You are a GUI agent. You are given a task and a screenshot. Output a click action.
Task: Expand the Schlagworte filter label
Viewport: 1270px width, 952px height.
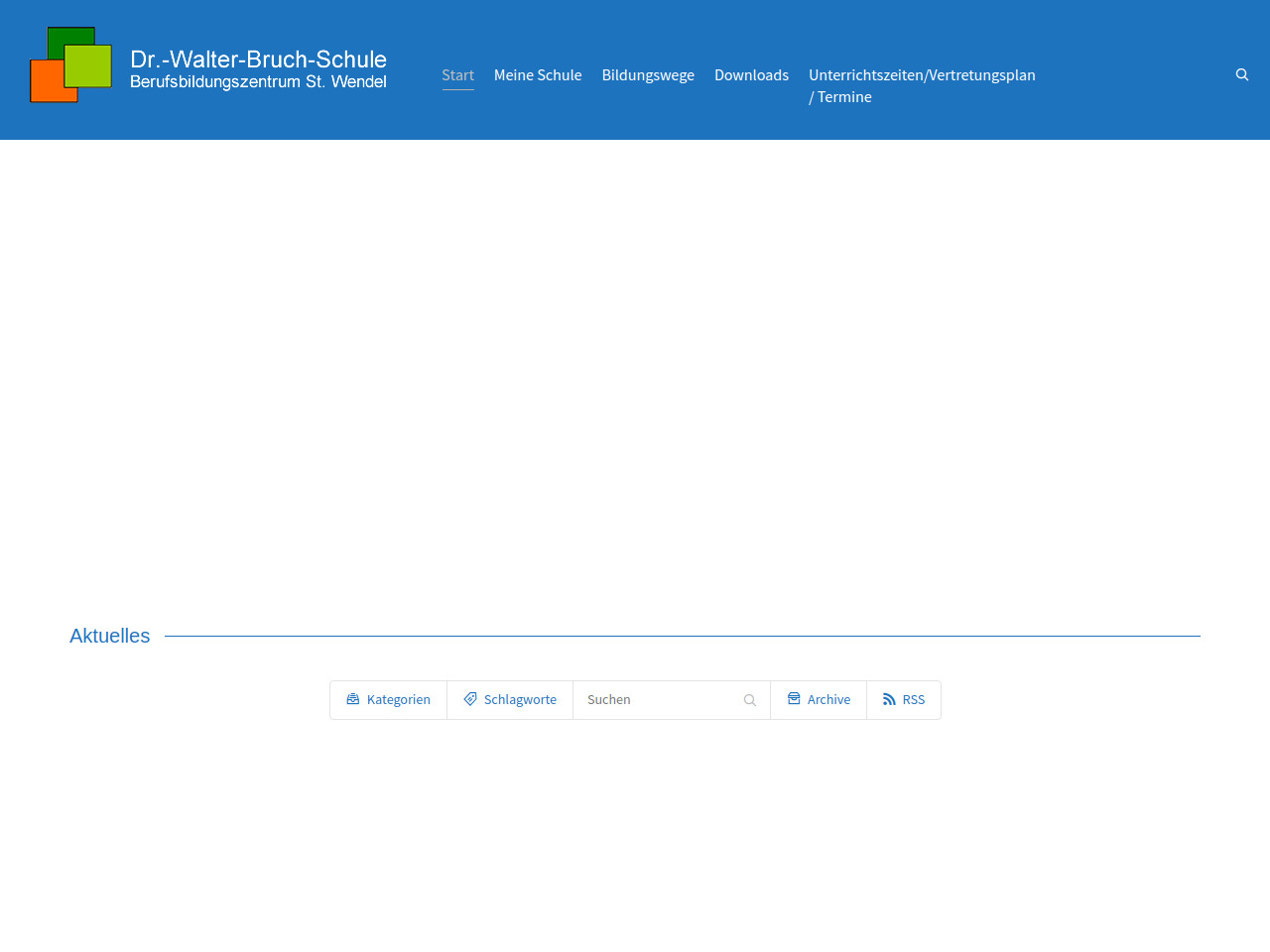click(520, 700)
